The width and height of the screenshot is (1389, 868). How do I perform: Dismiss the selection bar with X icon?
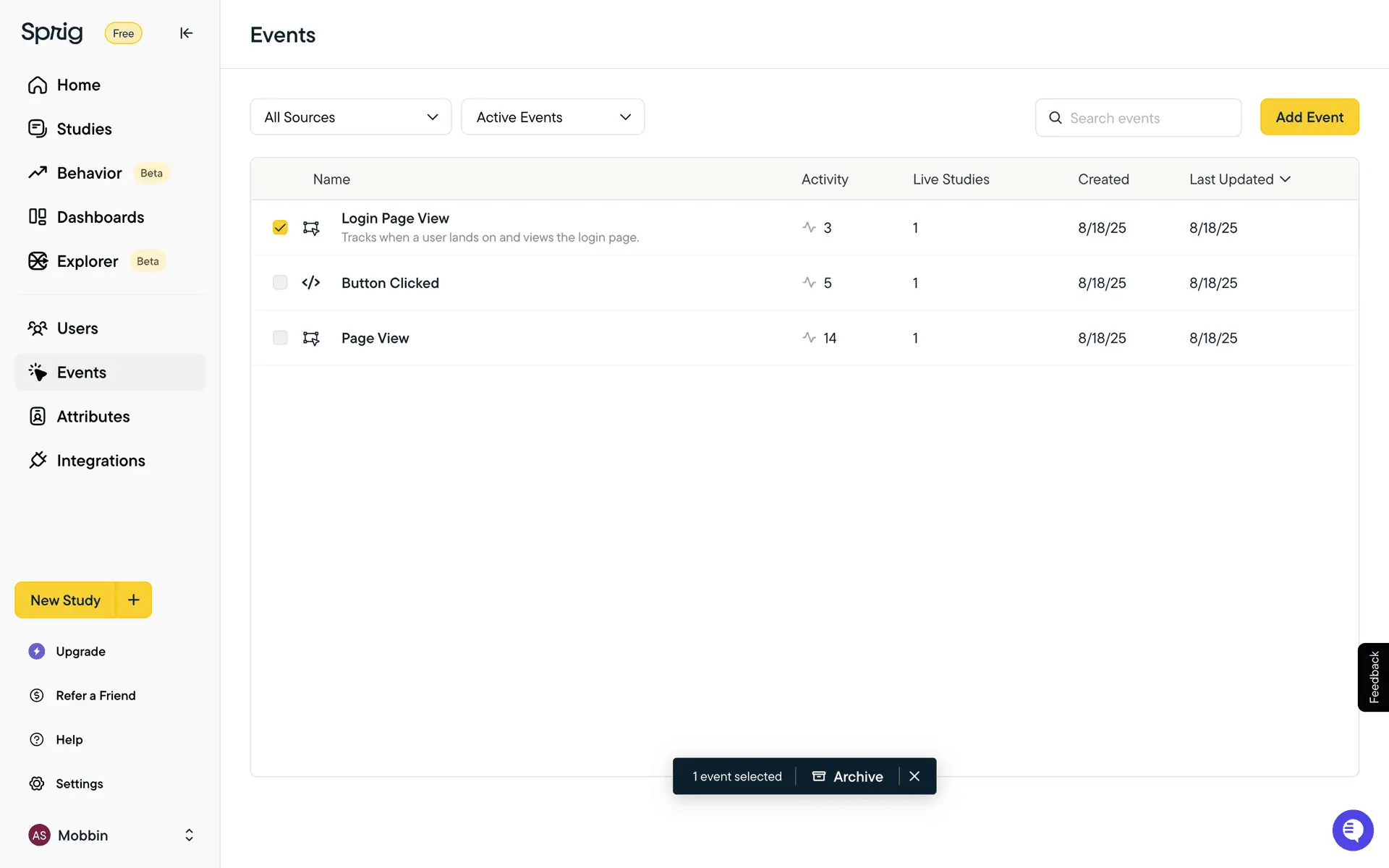point(914,776)
